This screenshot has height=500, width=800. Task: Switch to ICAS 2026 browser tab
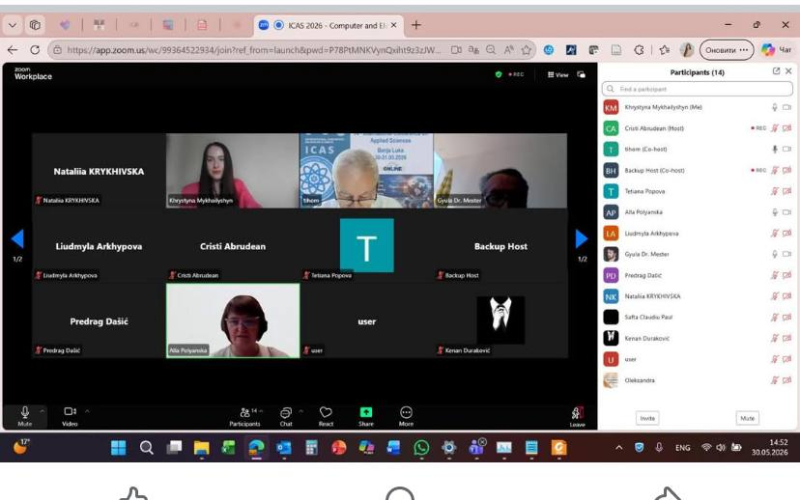(x=329, y=25)
